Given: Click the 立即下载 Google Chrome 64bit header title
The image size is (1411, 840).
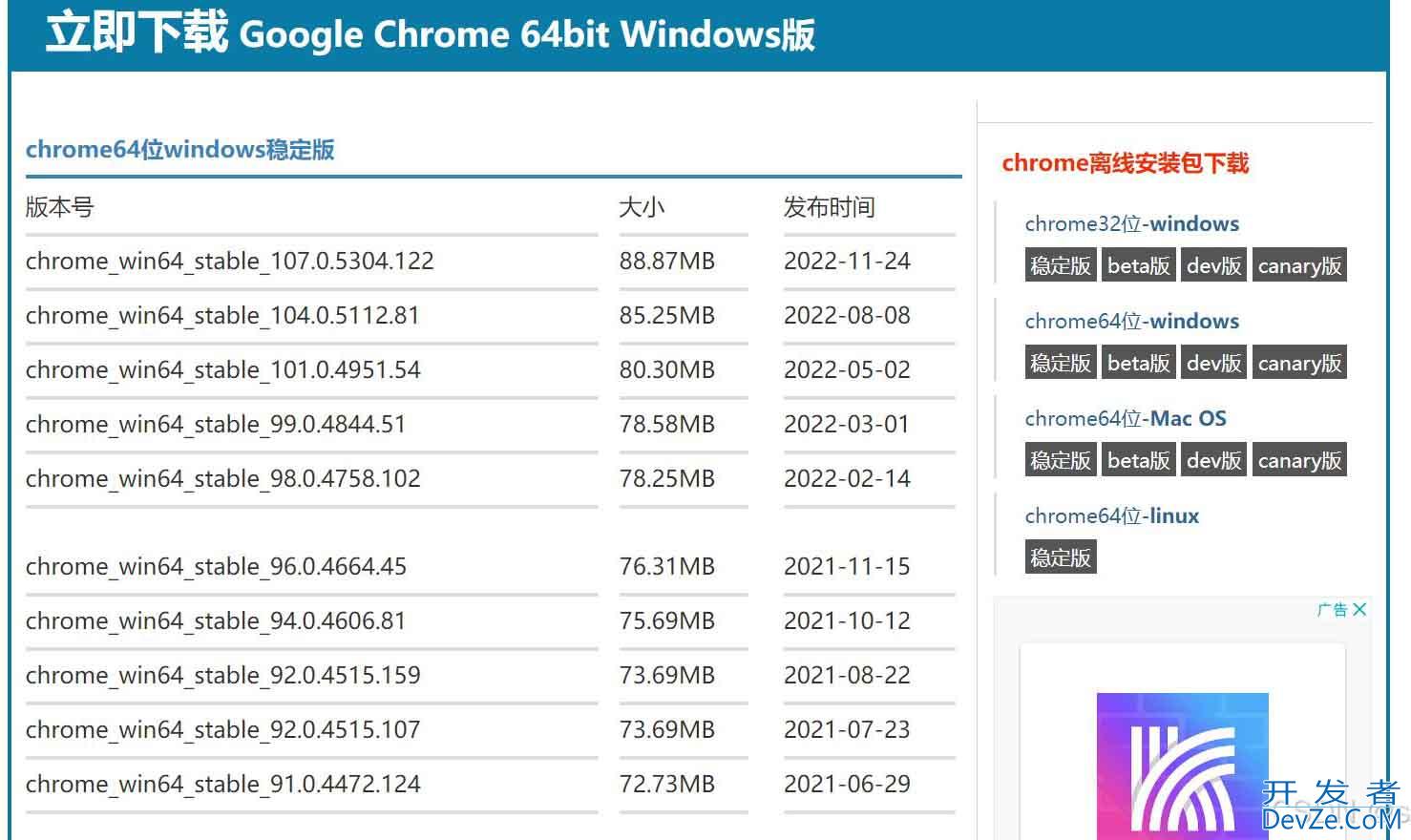Looking at the screenshot, I should [431, 32].
